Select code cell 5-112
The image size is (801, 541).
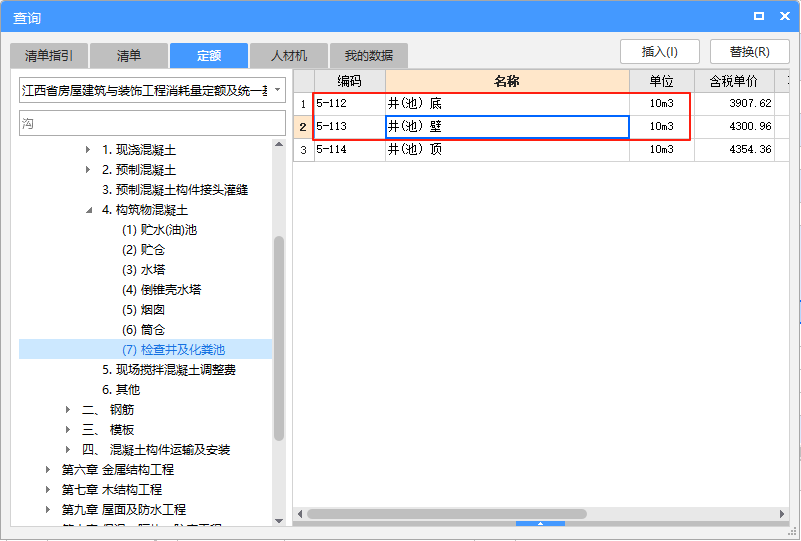[350, 104]
